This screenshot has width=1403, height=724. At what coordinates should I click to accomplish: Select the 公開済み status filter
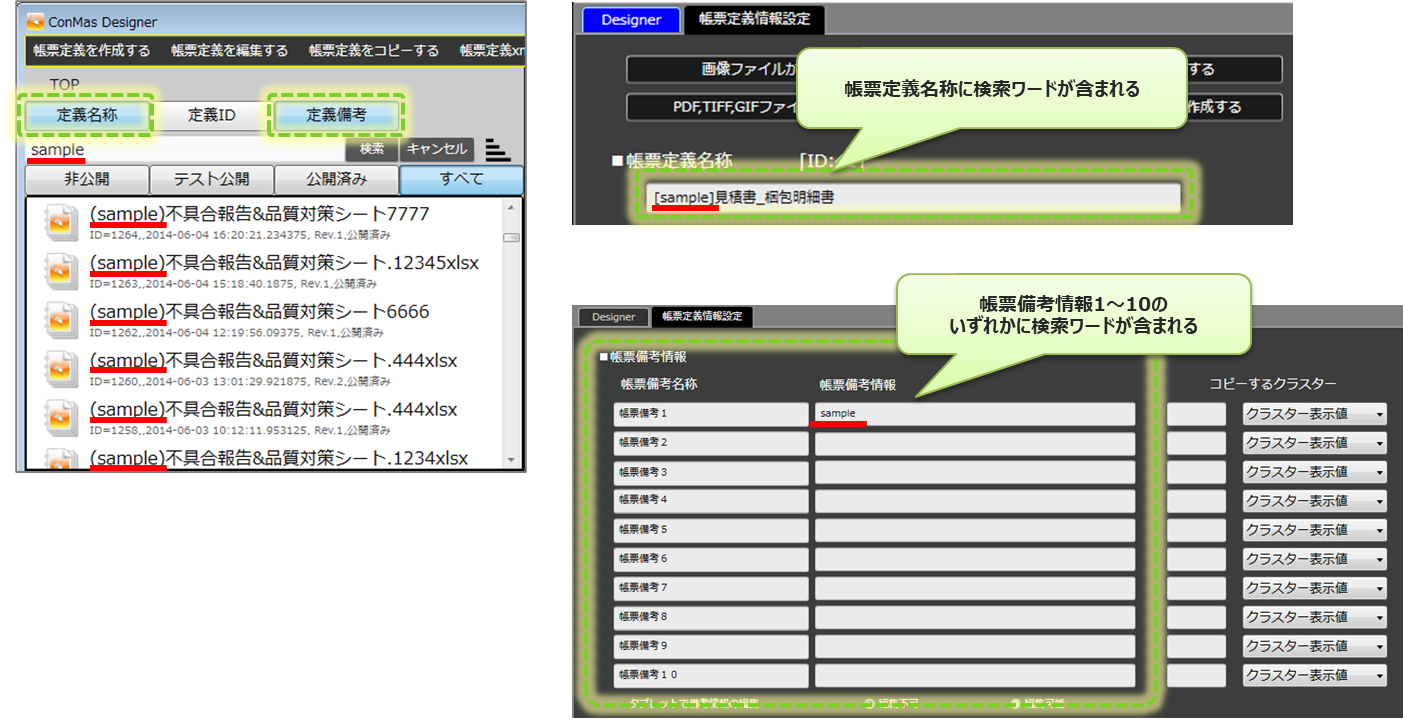[336, 180]
